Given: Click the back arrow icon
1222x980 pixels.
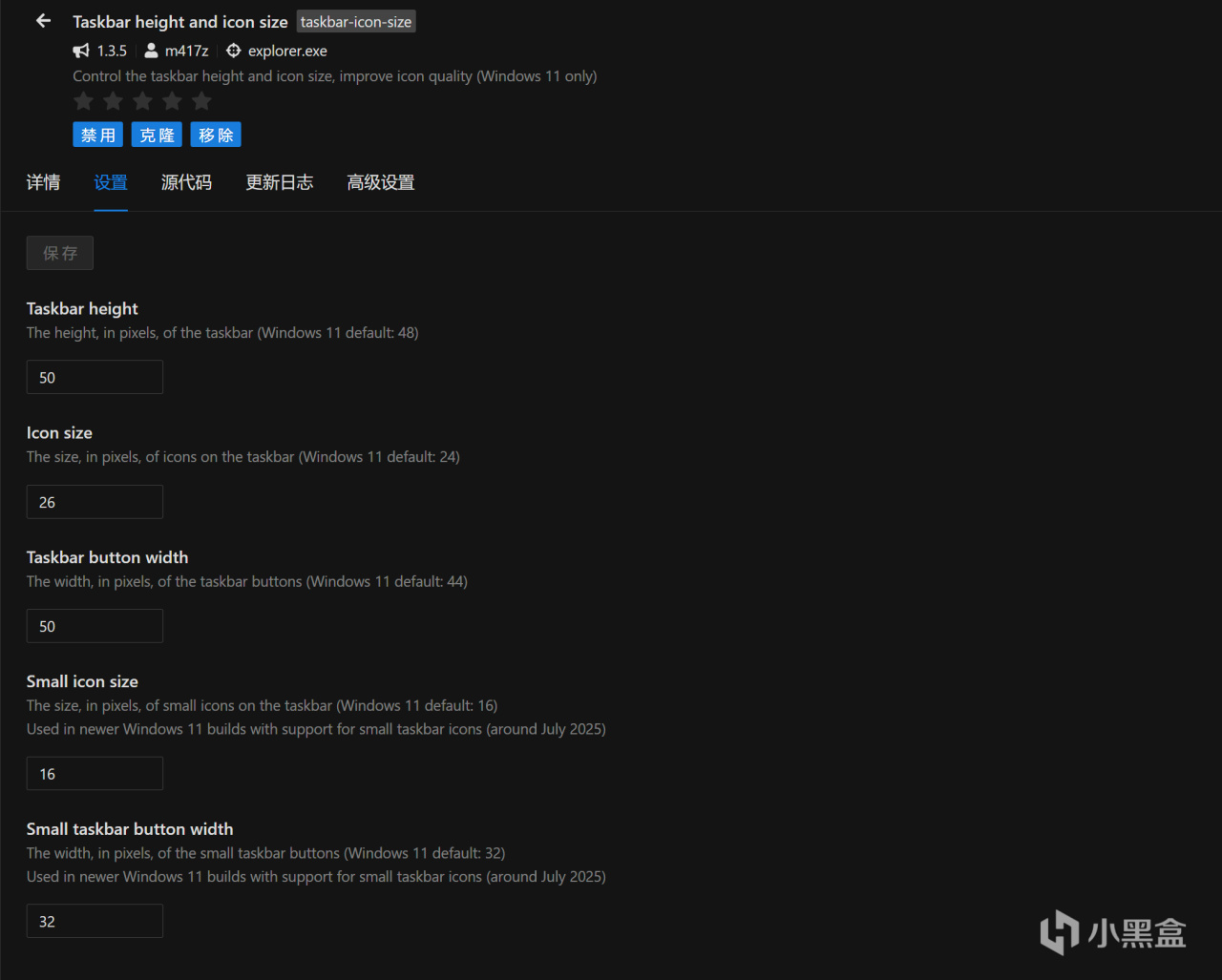Looking at the screenshot, I should (43, 21).
